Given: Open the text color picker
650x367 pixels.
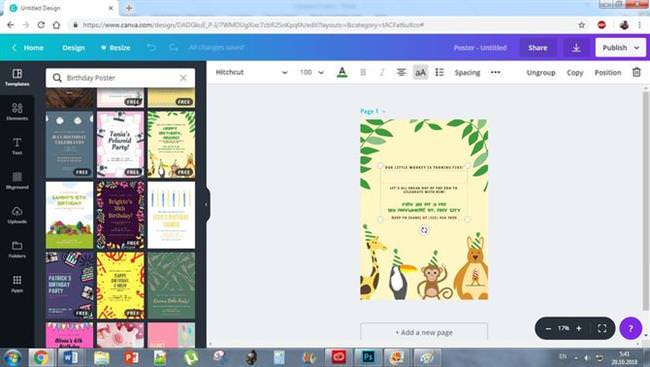Looking at the screenshot, I should point(342,73).
